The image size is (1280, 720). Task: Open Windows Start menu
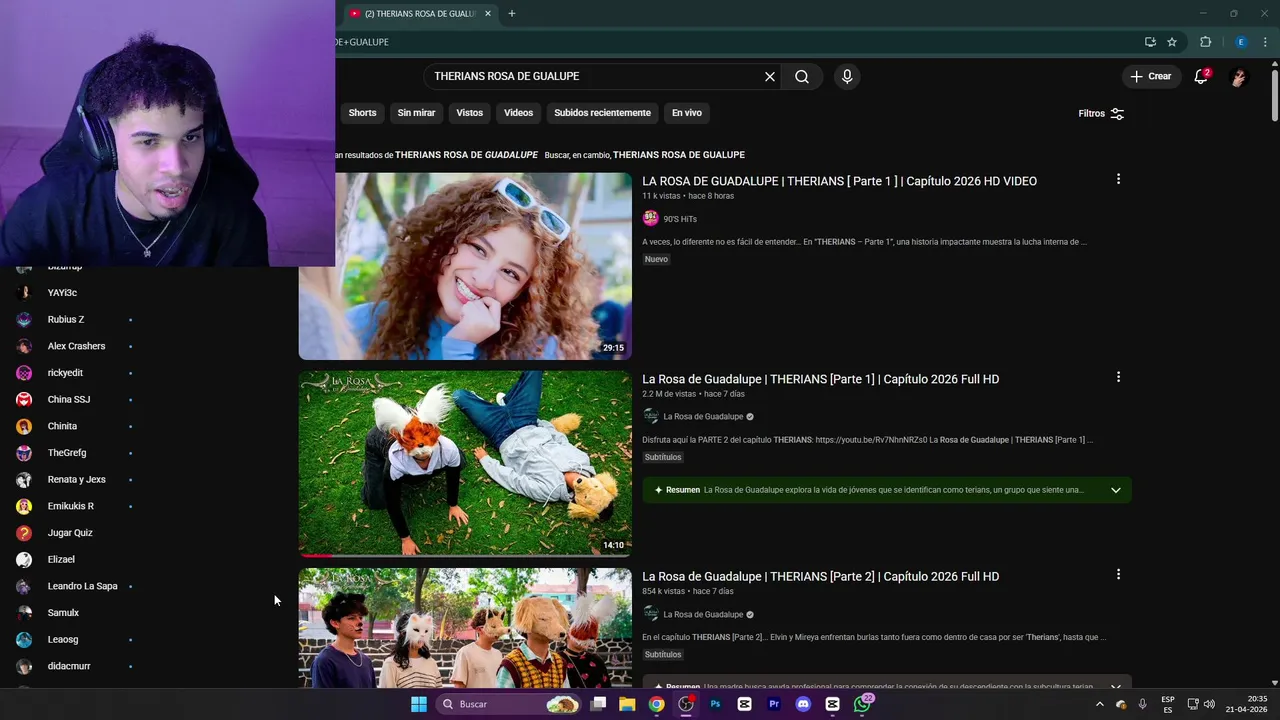pyautogui.click(x=419, y=704)
